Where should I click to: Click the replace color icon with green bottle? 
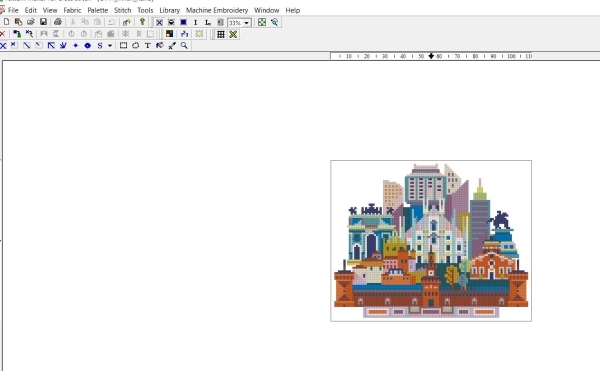(x=17, y=34)
